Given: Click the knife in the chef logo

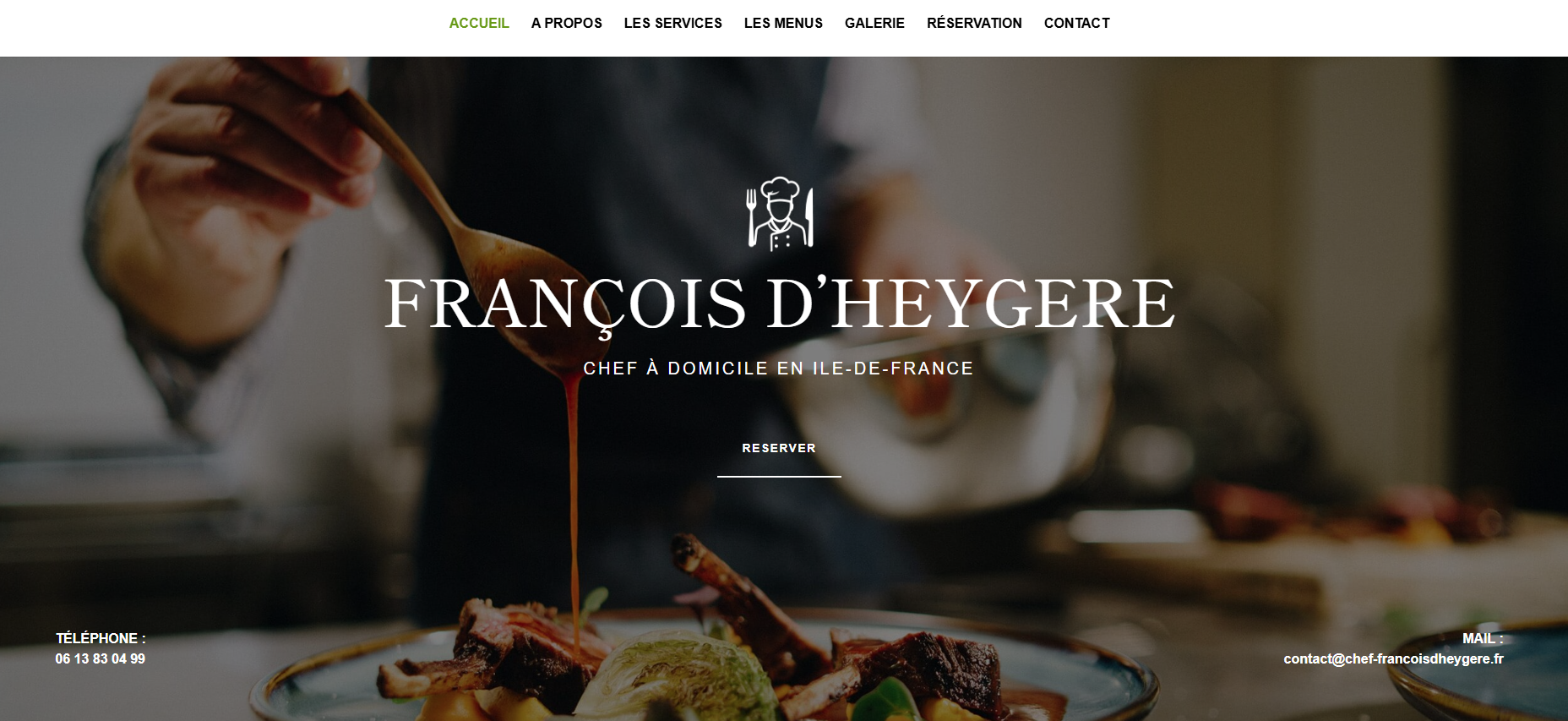Looking at the screenshot, I should [x=808, y=217].
